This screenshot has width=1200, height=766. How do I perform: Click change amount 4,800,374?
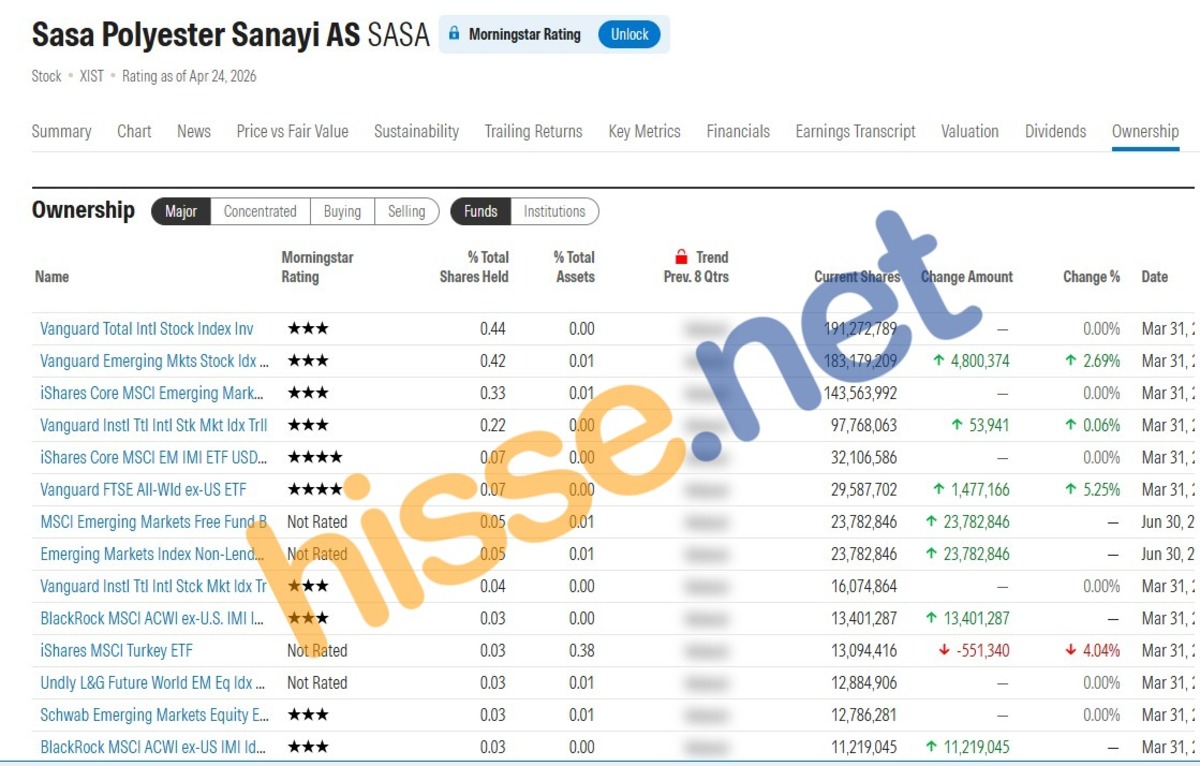(980, 361)
